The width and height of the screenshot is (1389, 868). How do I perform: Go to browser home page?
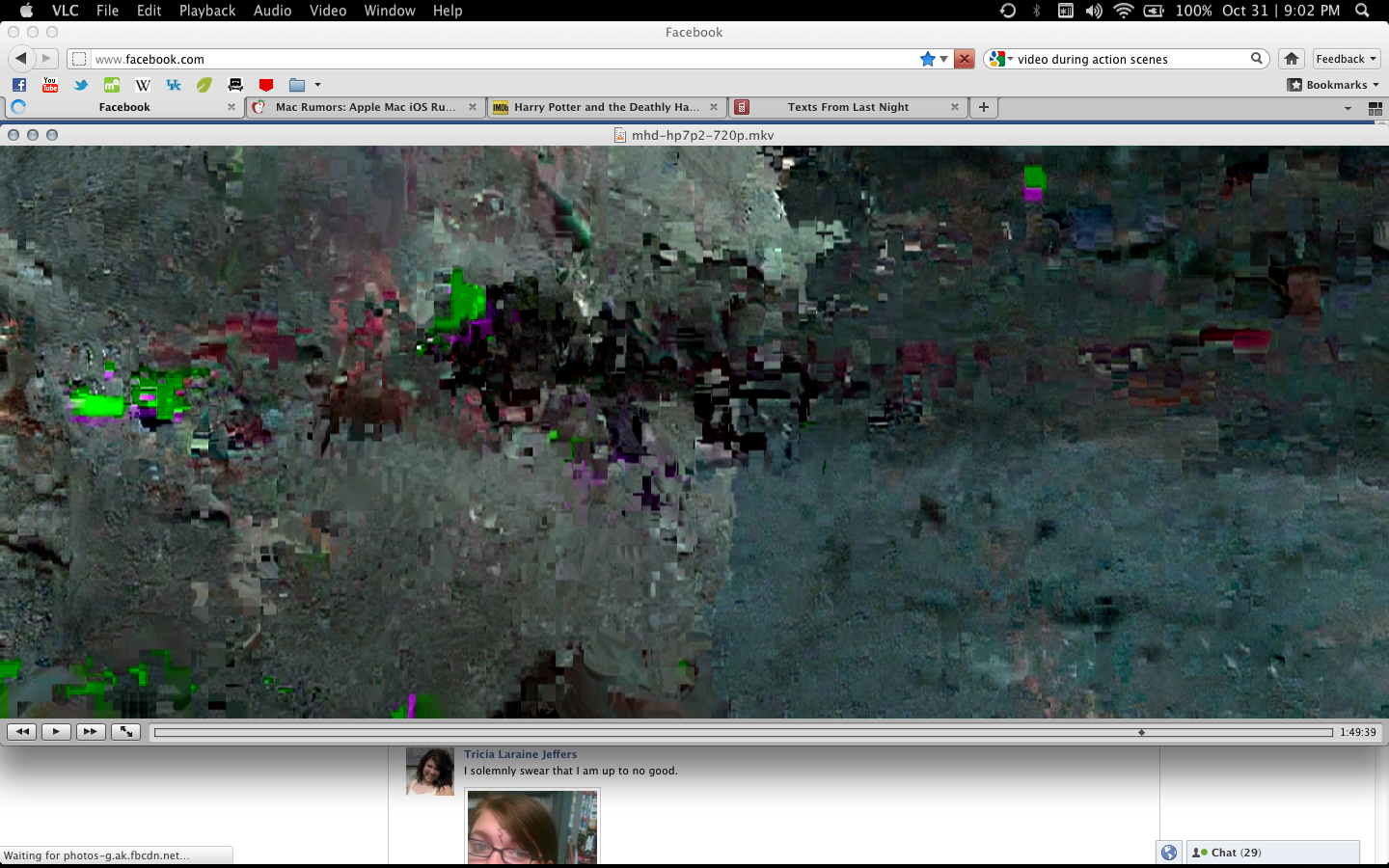1292,59
